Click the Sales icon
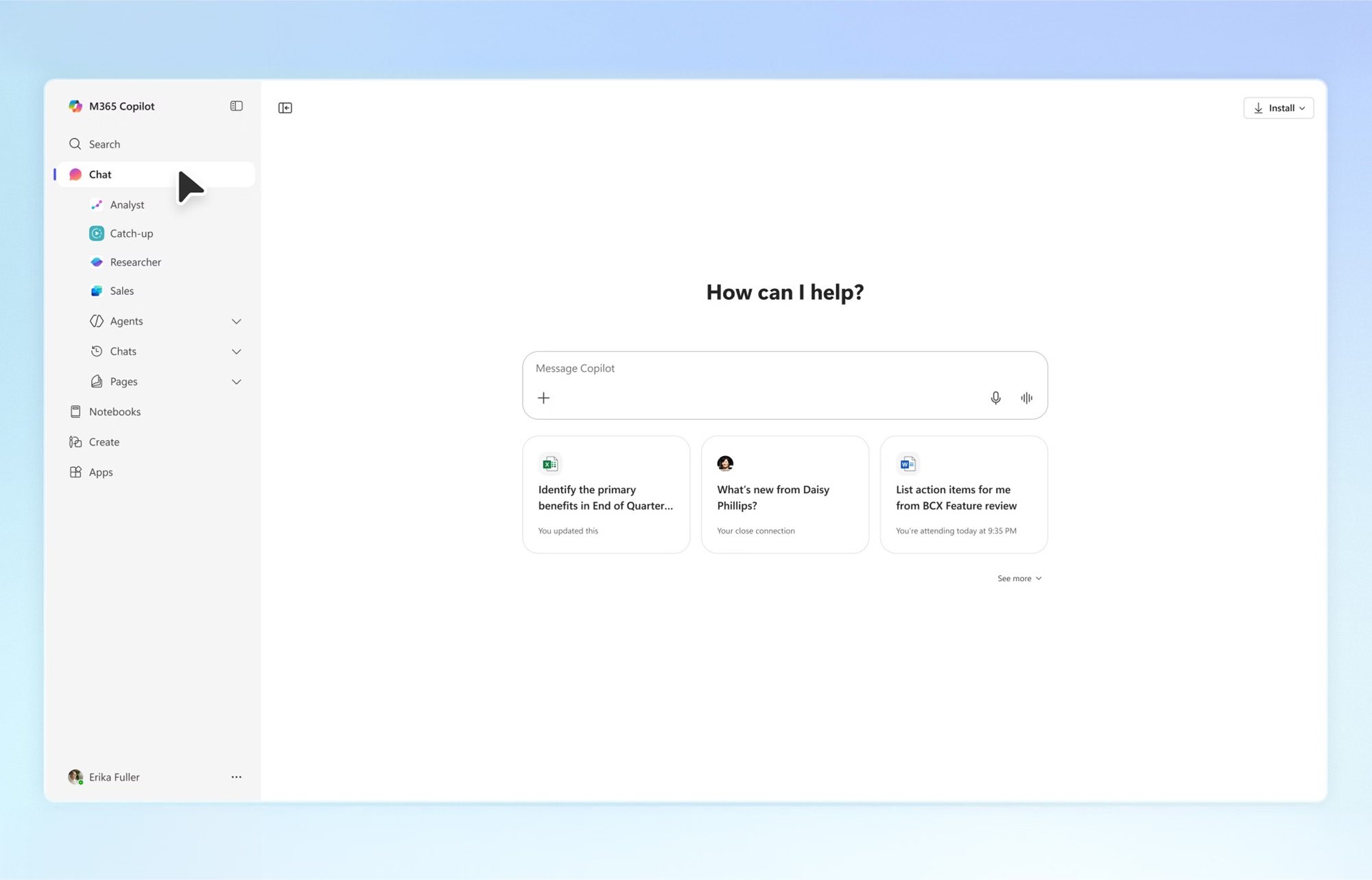 pos(97,291)
